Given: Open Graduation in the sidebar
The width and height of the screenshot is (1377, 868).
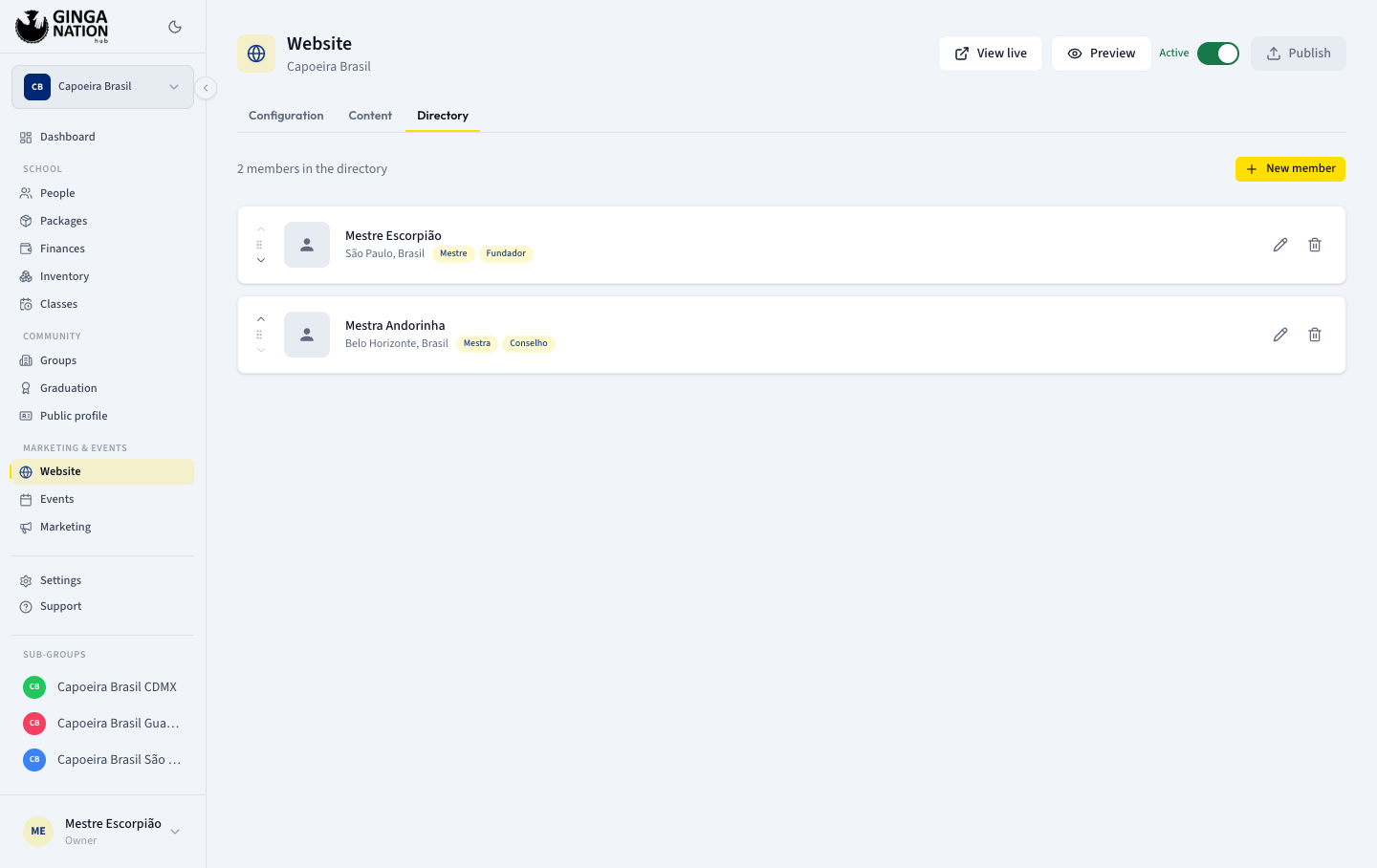Looking at the screenshot, I should pyautogui.click(x=102, y=388).
